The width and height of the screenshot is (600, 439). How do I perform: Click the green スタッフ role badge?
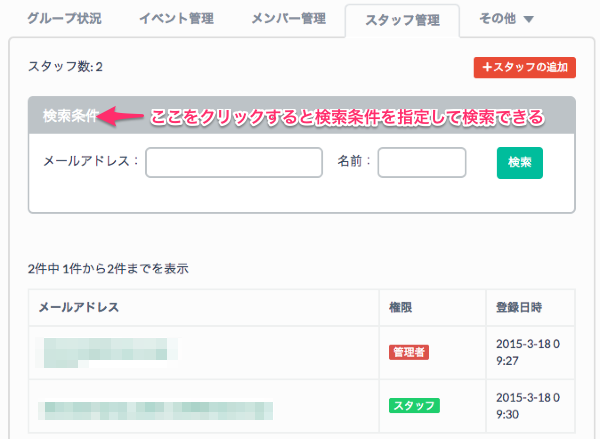pyautogui.click(x=415, y=406)
